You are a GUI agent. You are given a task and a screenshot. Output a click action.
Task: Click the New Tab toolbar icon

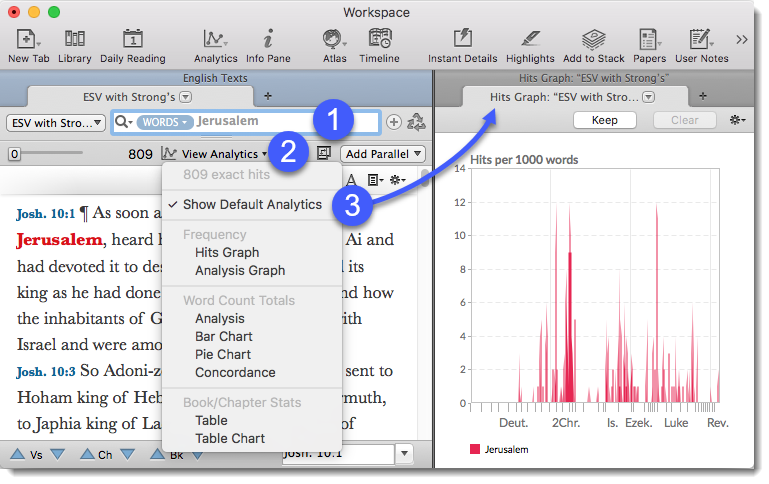pyautogui.click(x=24, y=39)
